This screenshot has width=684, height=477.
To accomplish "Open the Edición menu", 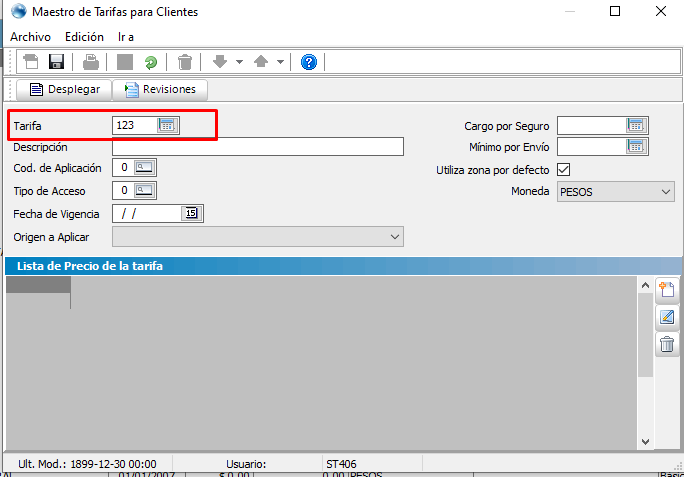I will [84, 37].
